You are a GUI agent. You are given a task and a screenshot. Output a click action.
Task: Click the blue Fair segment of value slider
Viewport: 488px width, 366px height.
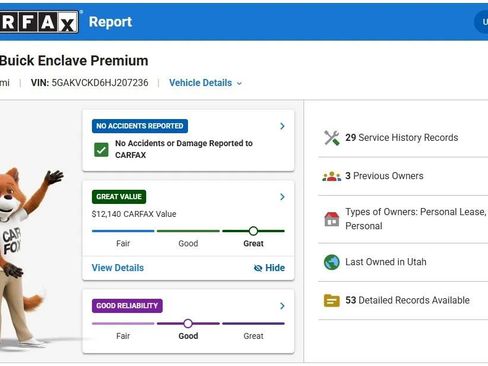tap(123, 231)
